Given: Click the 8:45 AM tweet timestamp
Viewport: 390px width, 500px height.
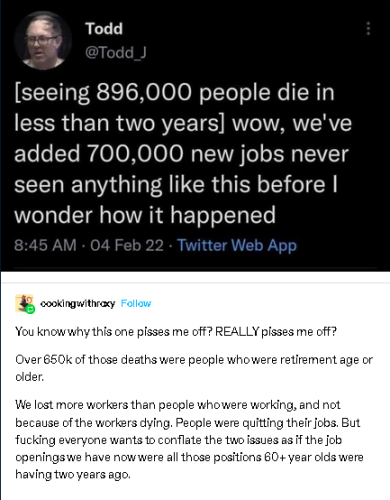Looking at the screenshot, I should pyautogui.click(x=45, y=245).
